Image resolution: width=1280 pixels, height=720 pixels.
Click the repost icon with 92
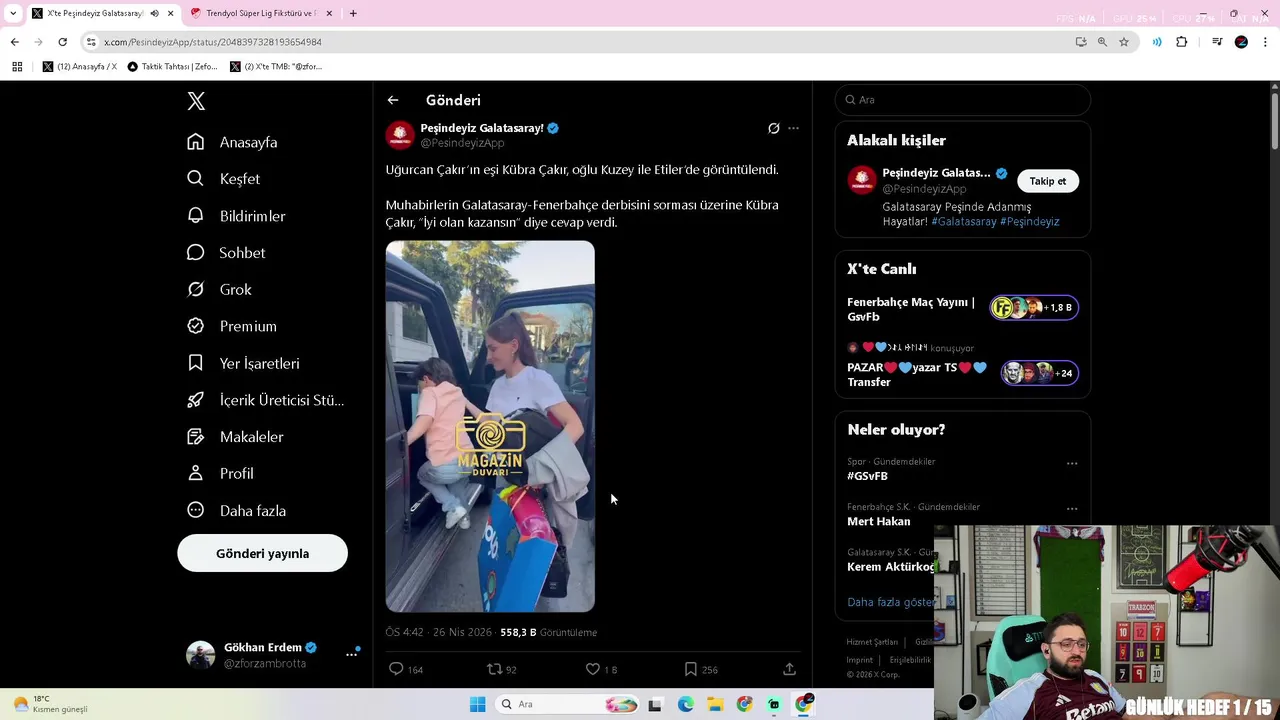click(494, 669)
